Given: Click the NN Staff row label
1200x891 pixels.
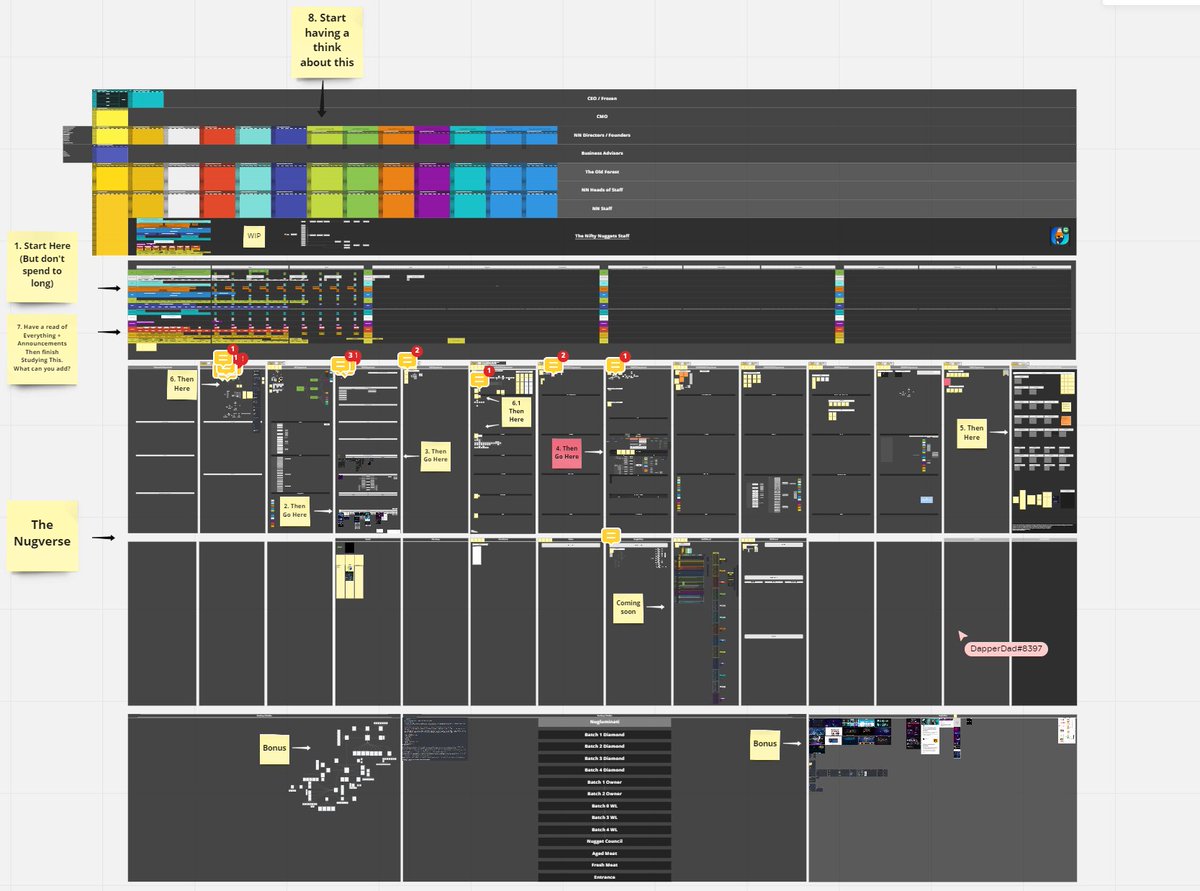Looking at the screenshot, I should click(x=602, y=209).
